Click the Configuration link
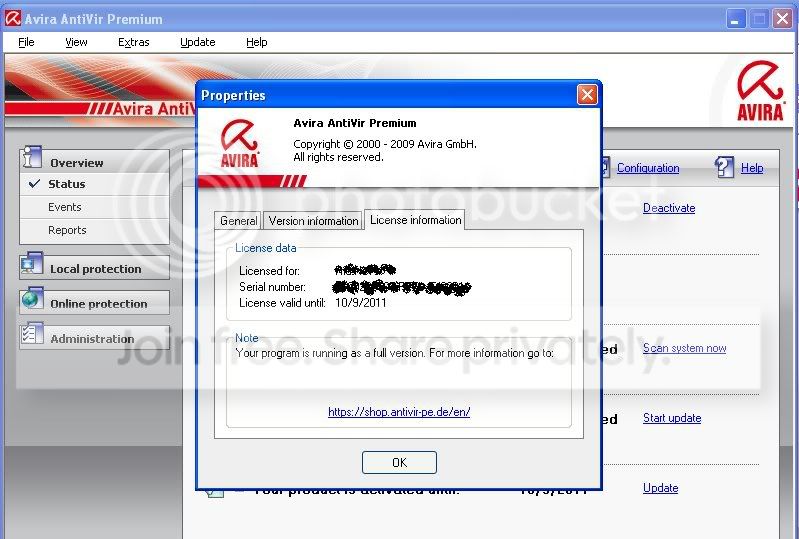This screenshot has height=539, width=799. tap(648, 168)
